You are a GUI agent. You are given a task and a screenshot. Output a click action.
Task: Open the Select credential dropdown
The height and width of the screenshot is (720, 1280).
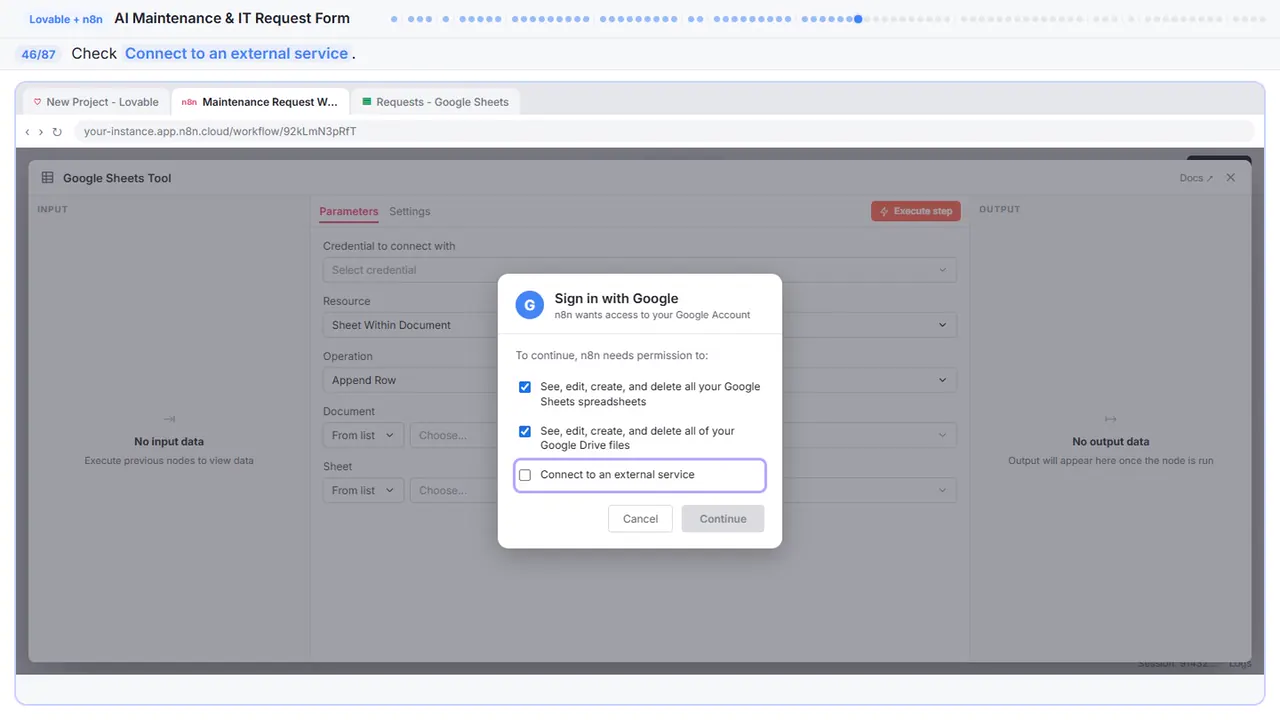tap(640, 270)
